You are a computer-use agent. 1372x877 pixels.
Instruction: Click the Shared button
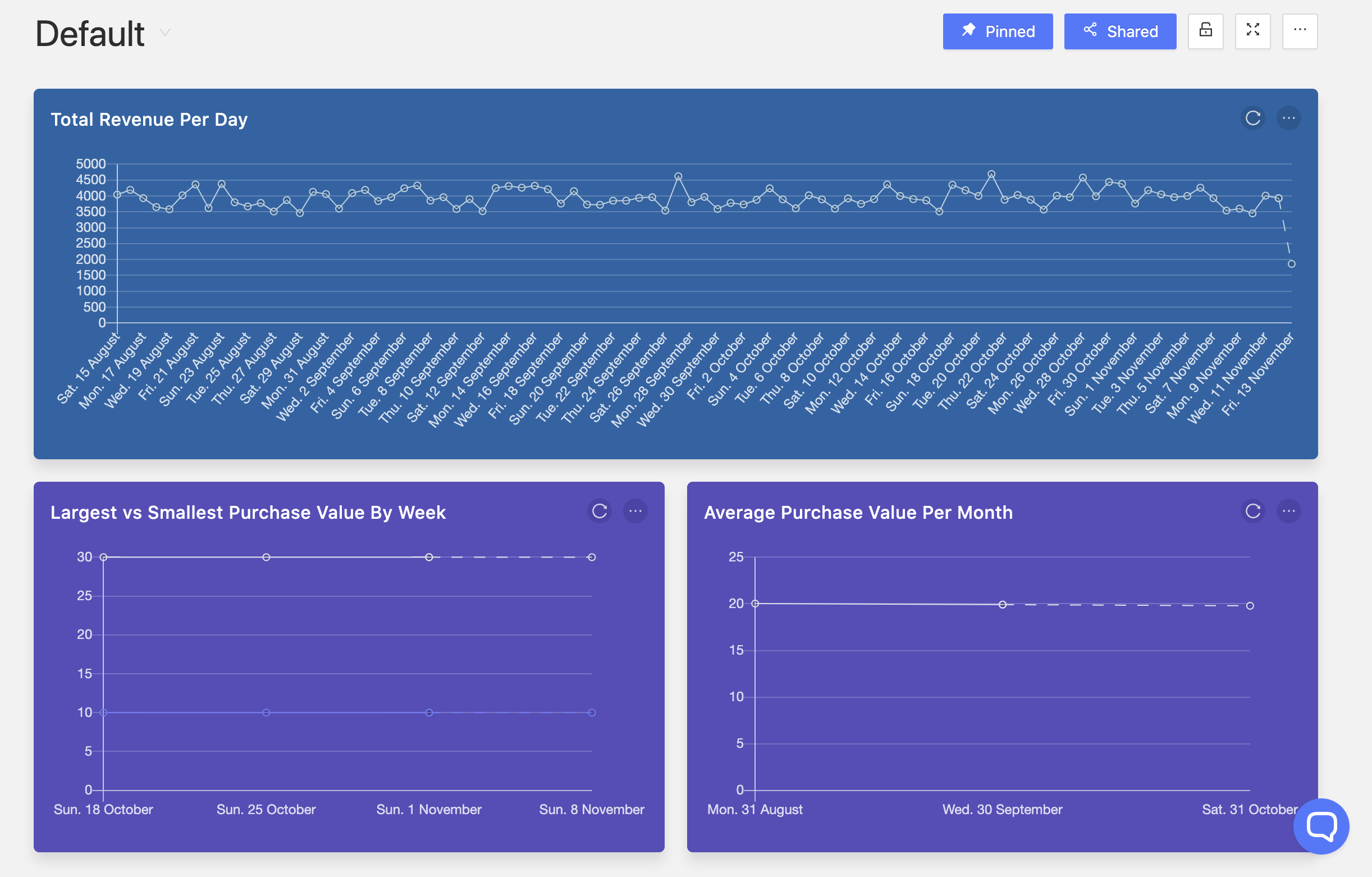click(x=1120, y=31)
